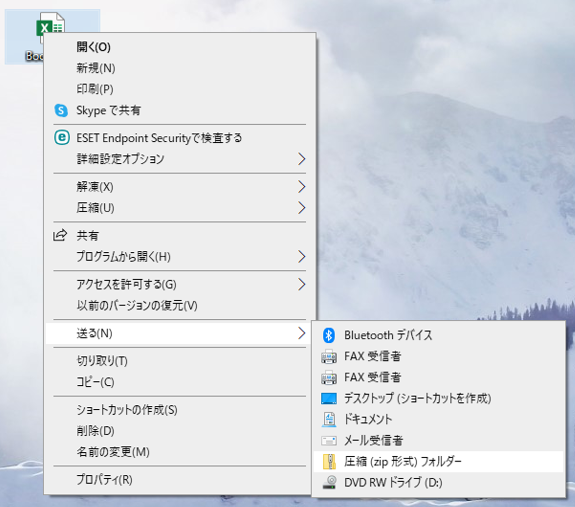This screenshot has height=507, width=575.
Task: Click the first FAX 受信者 printer icon
Action: [329, 356]
